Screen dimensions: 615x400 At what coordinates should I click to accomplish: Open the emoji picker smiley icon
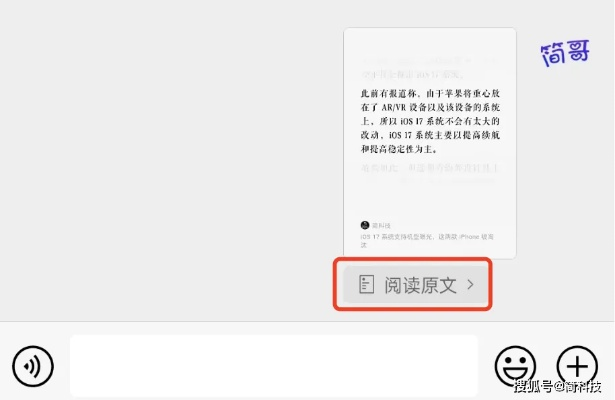(515, 366)
